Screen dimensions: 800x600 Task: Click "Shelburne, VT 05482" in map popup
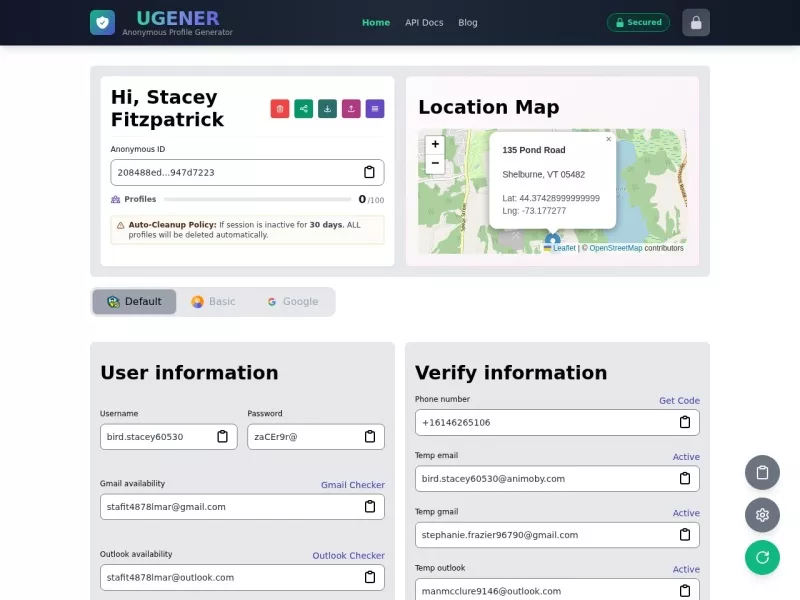click(543, 174)
